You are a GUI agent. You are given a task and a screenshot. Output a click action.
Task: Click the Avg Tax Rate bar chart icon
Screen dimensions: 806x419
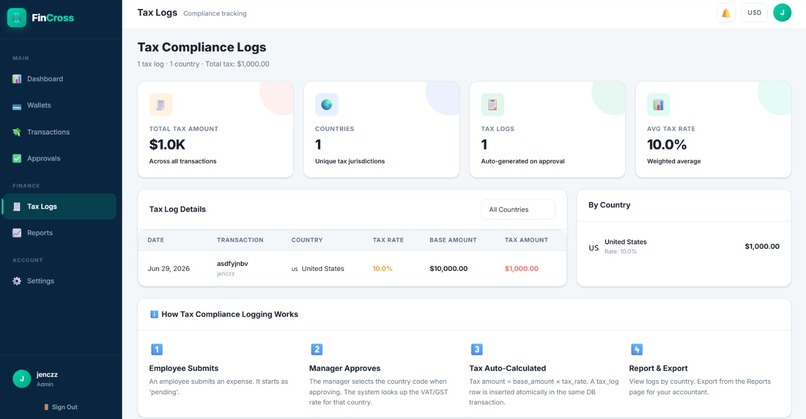coord(658,104)
